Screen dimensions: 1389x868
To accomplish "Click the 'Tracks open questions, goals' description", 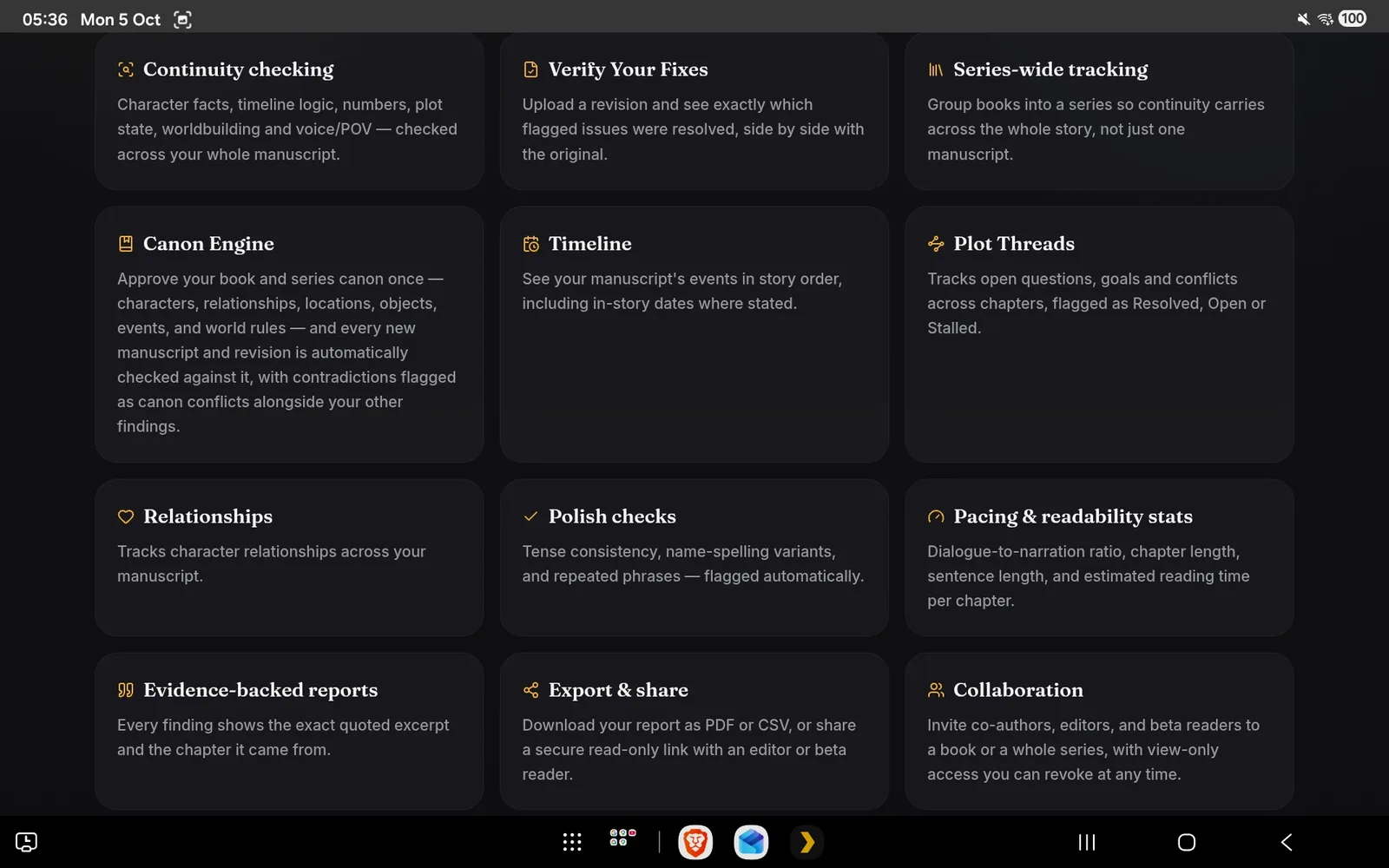I will pos(1096,303).
